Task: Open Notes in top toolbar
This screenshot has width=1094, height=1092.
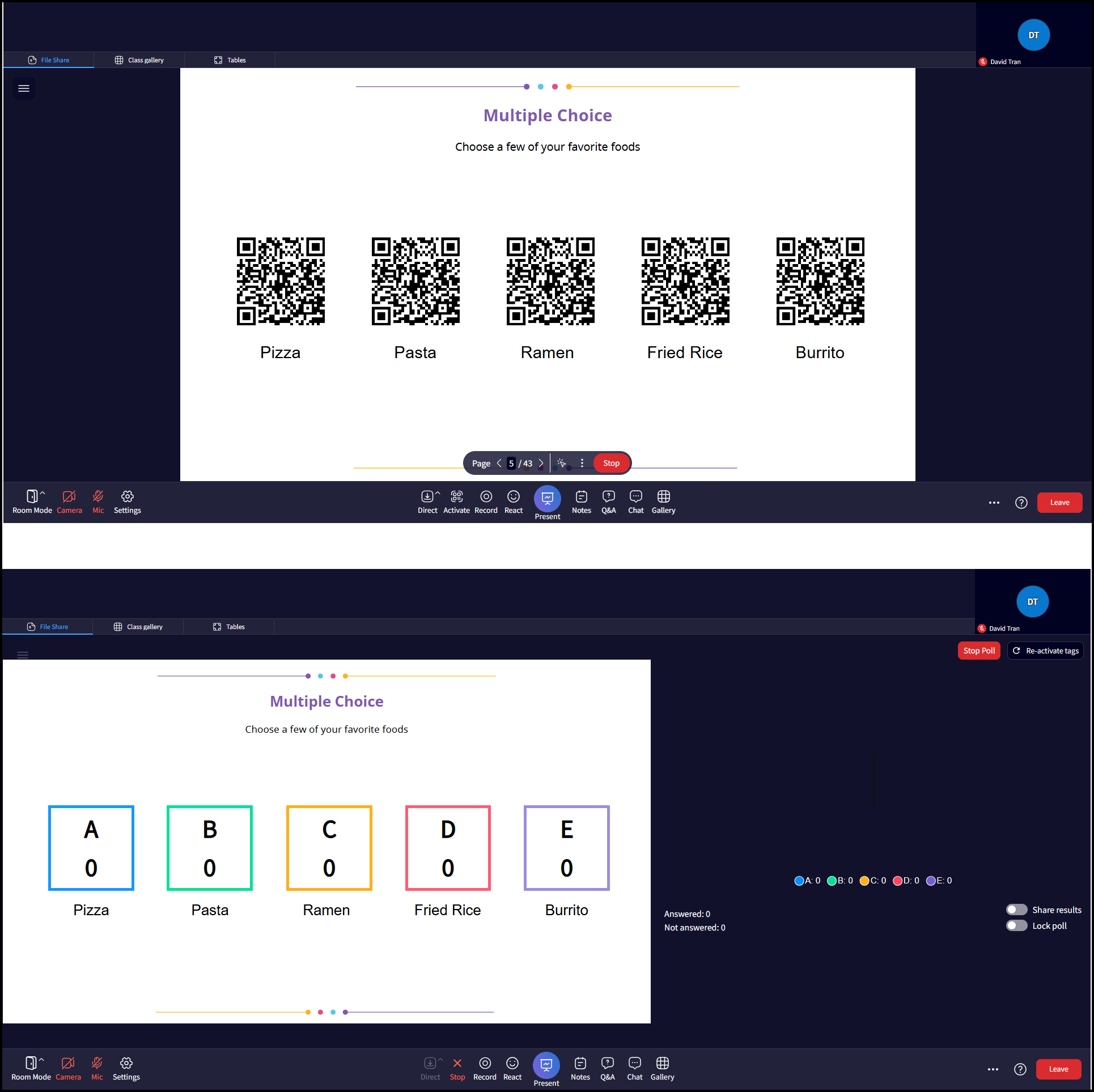Action: point(582,502)
